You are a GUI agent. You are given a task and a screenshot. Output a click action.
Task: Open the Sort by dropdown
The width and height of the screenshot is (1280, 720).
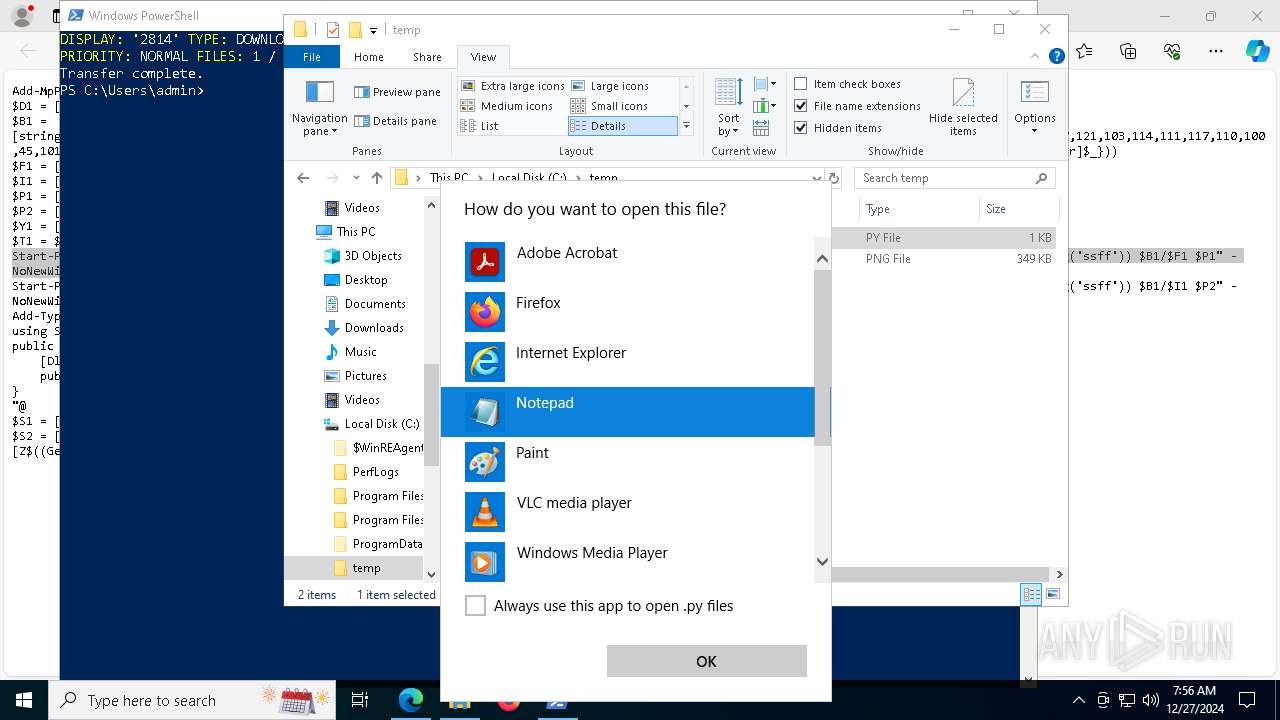[x=729, y=108]
